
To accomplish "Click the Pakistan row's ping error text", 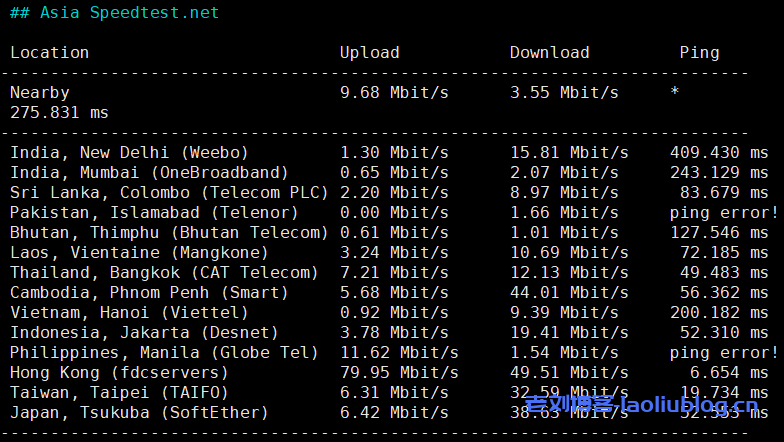I will [723, 213].
